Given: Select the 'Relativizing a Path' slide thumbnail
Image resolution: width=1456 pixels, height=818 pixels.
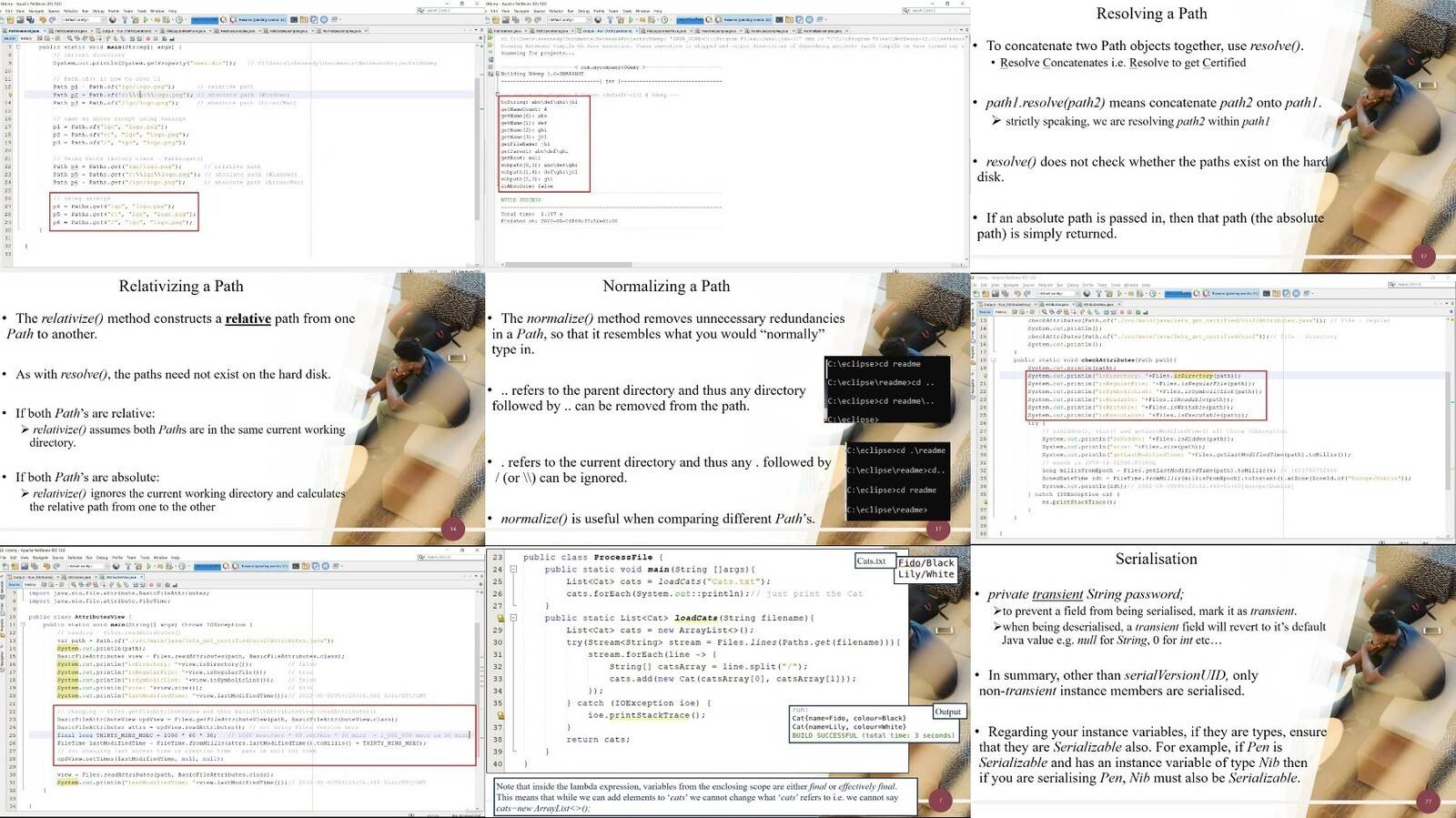Looking at the screenshot, I should coord(242,409).
